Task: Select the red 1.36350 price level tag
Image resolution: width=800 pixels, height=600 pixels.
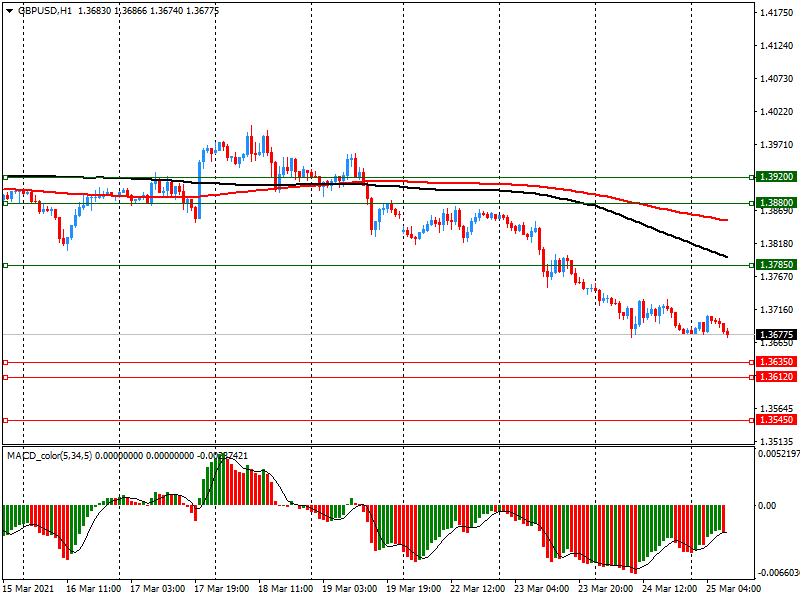Action: click(x=776, y=362)
